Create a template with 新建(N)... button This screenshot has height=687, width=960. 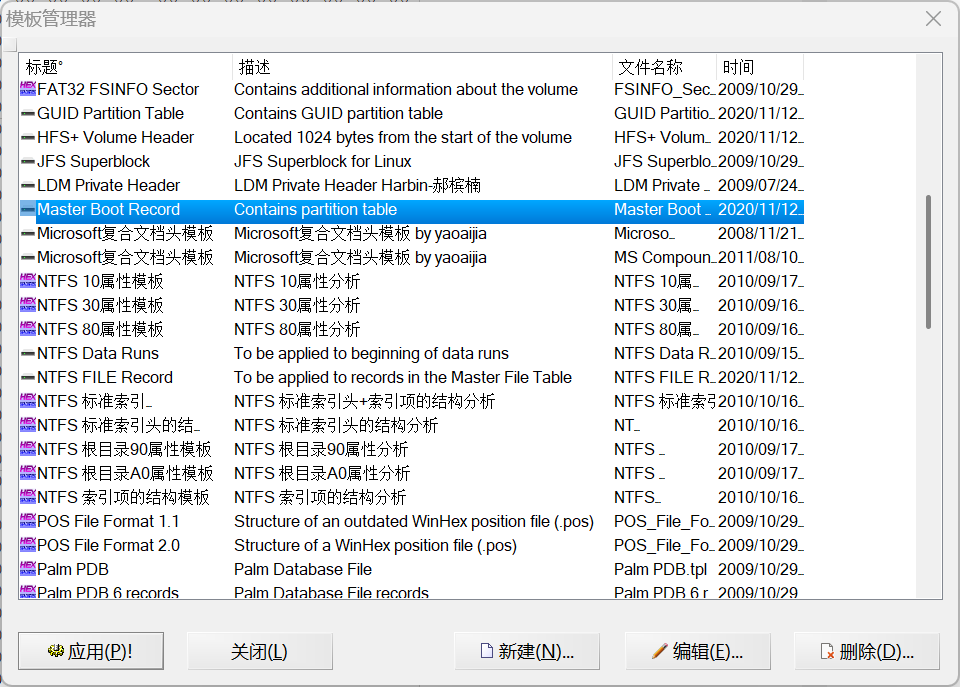click(527, 651)
